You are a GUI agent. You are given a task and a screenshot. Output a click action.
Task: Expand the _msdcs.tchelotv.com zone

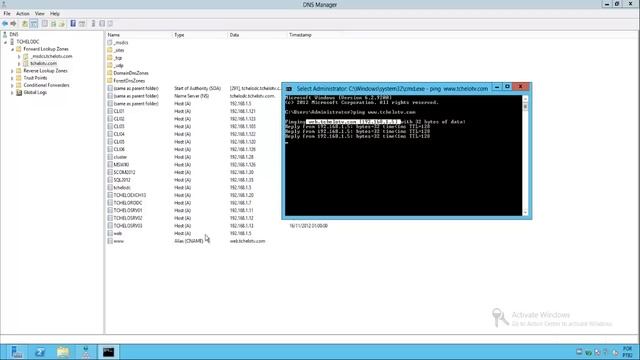19,56
